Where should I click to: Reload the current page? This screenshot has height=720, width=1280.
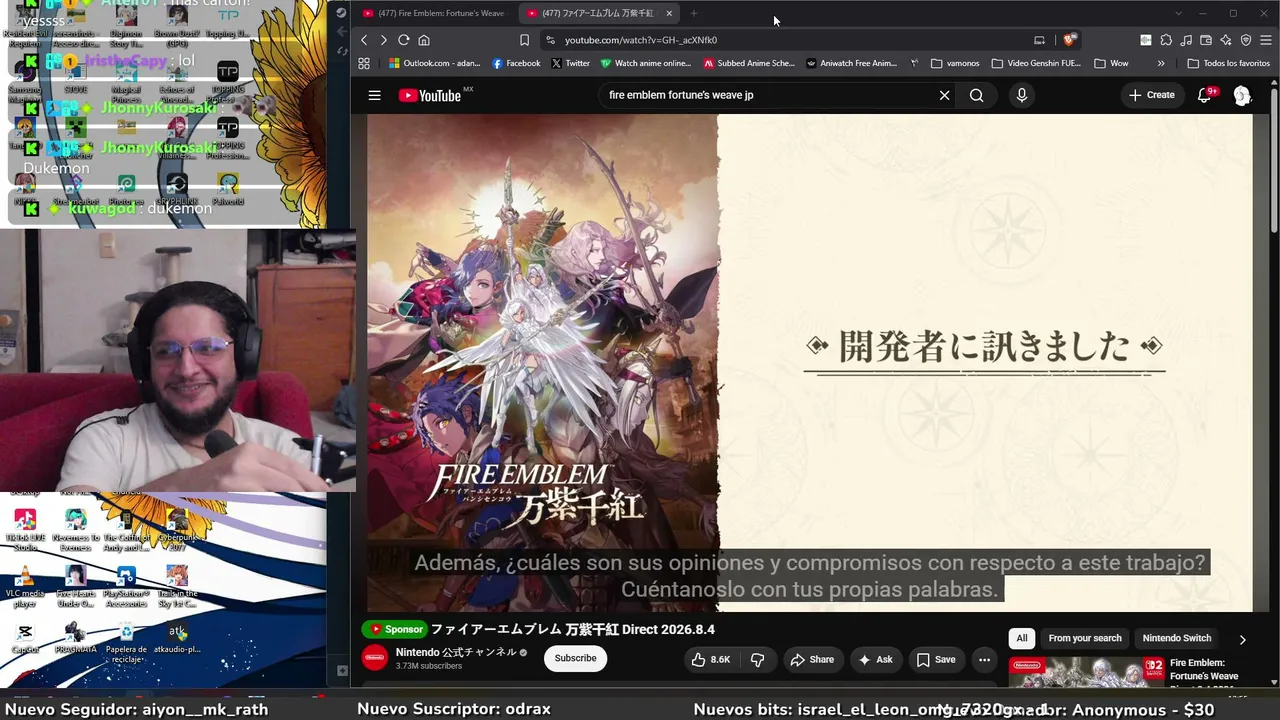(x=403, y=40)
